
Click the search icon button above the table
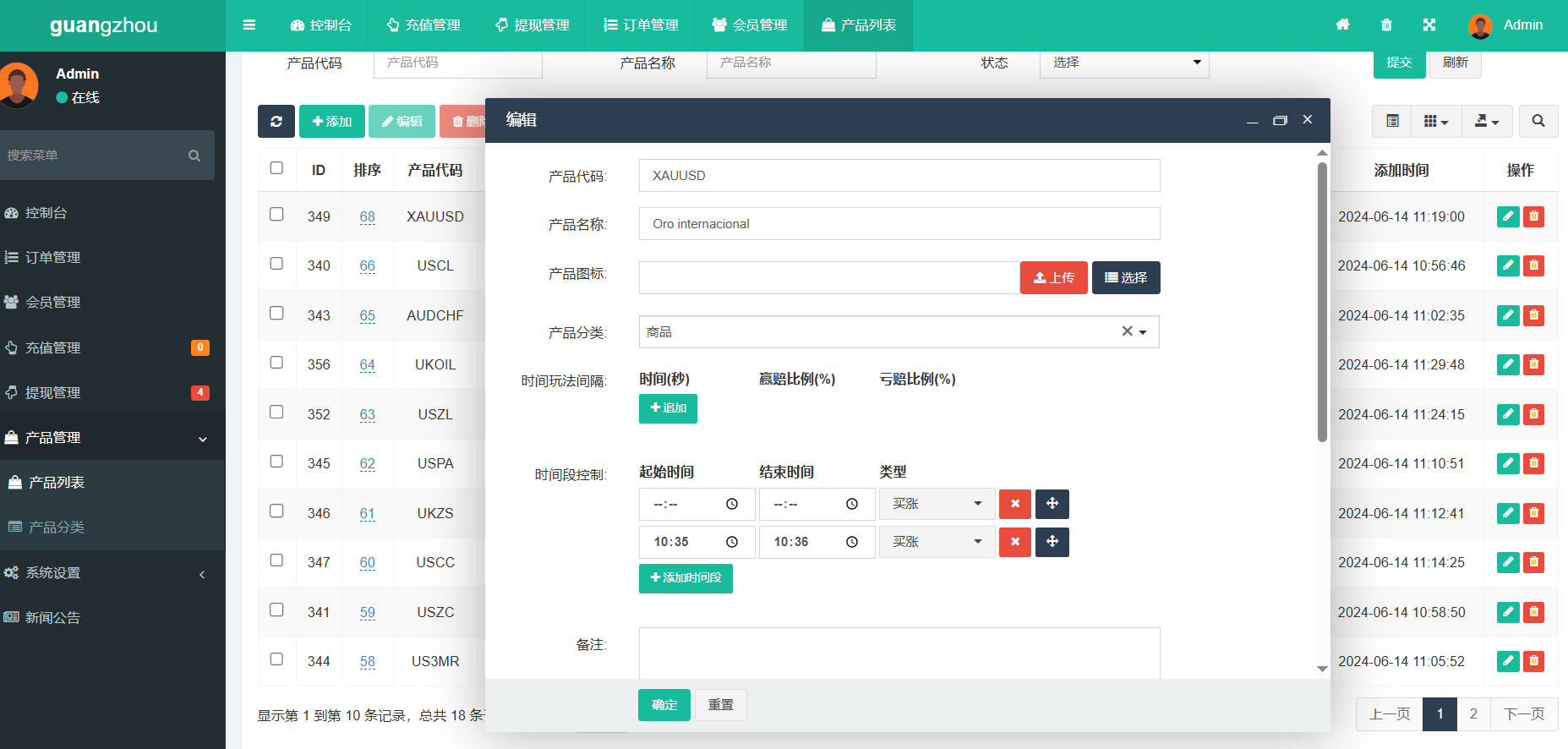point(1538,122)
